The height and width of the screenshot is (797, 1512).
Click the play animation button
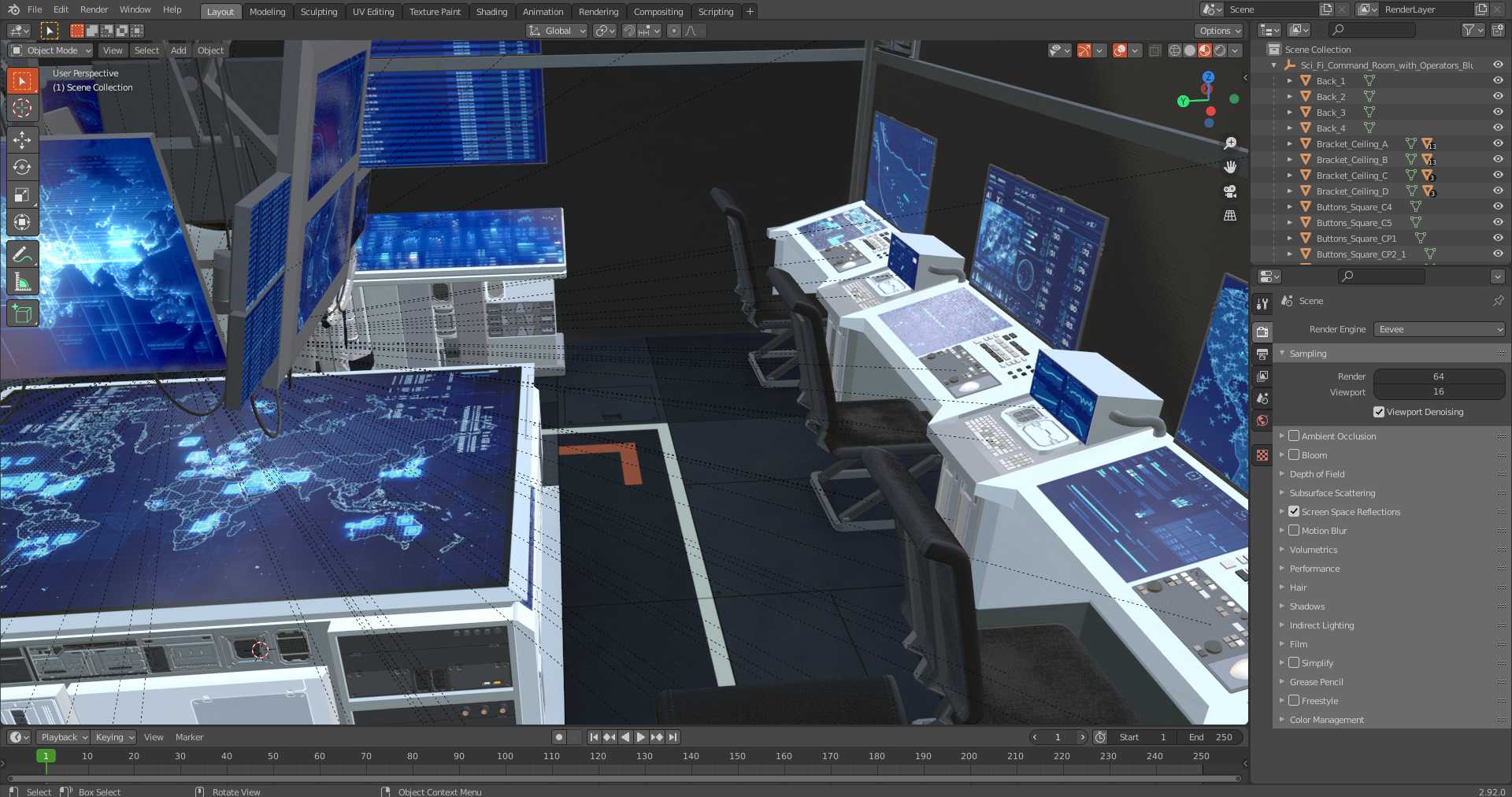click(x=641, y=737)
